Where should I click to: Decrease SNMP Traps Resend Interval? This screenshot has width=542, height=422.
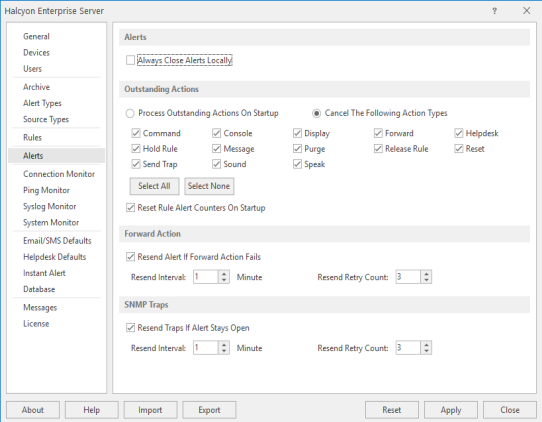coord(224,351)
